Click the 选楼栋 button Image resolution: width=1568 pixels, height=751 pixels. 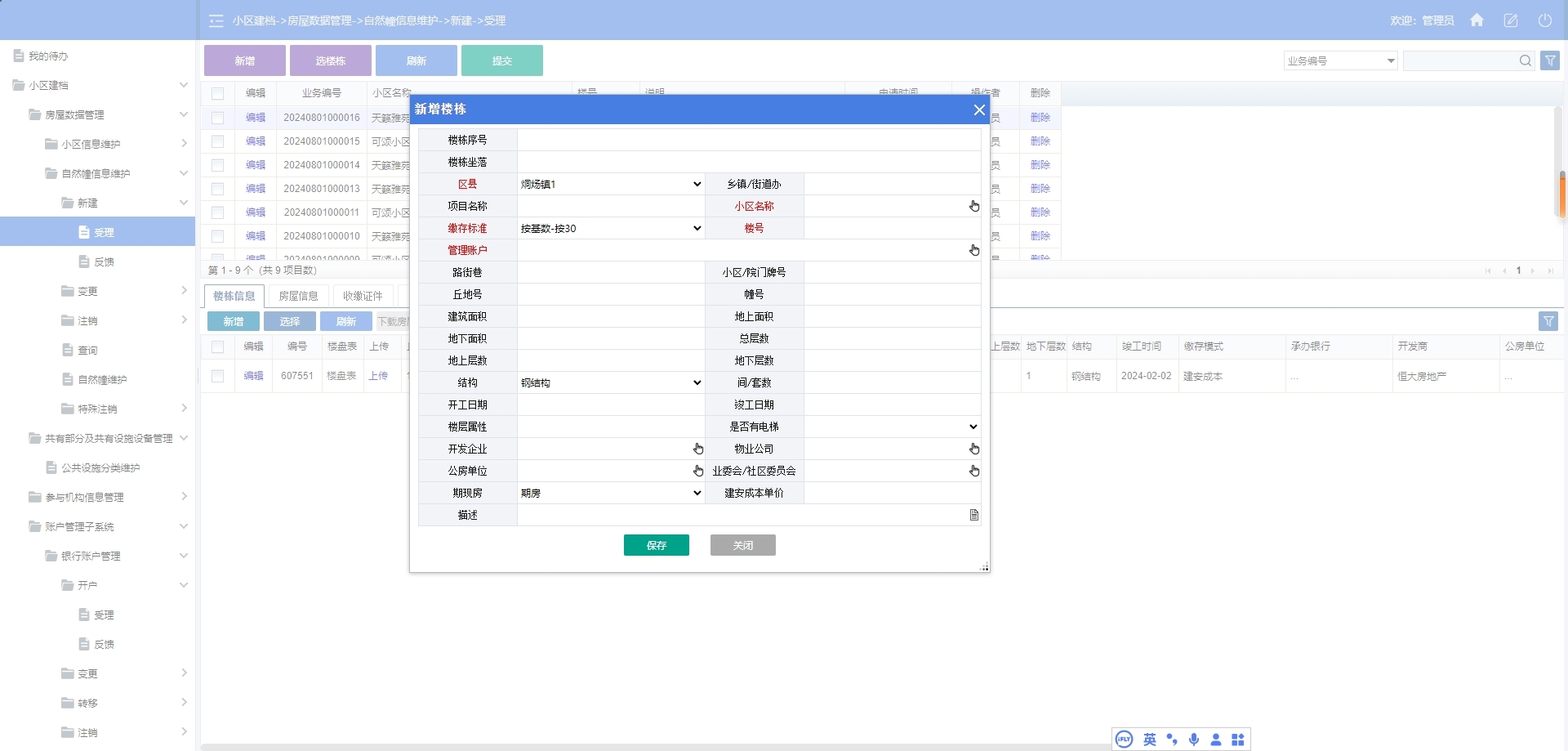331,60
